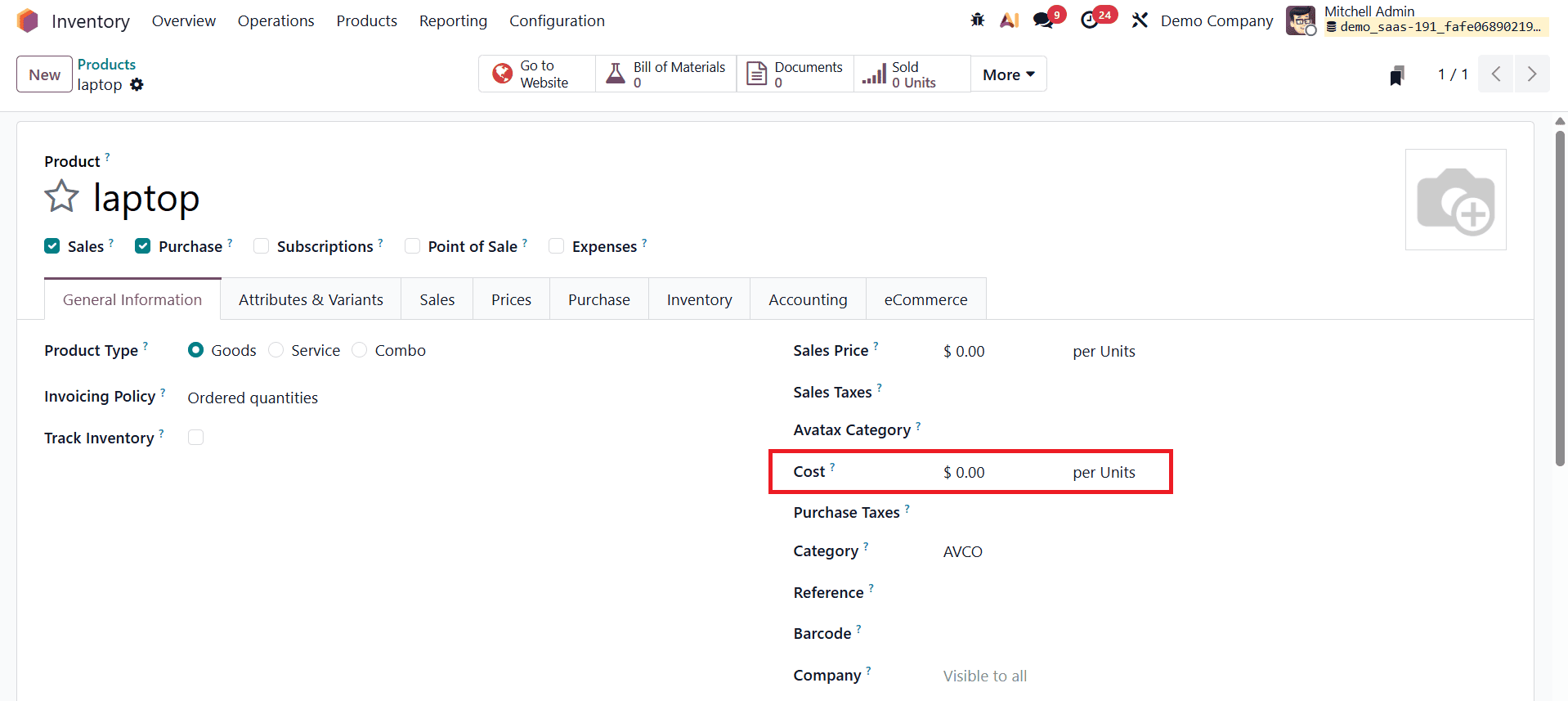Click the bug debug icon

(x=977, y=20)
